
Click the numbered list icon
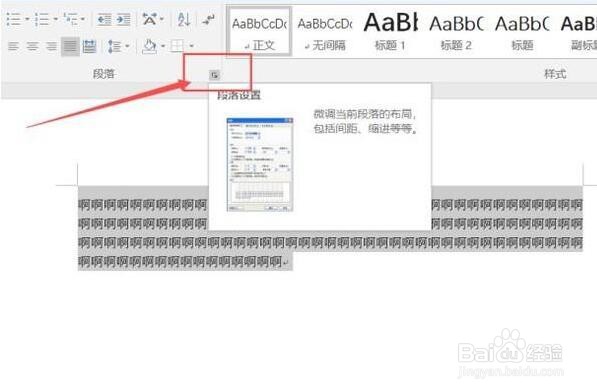[42, 19]
